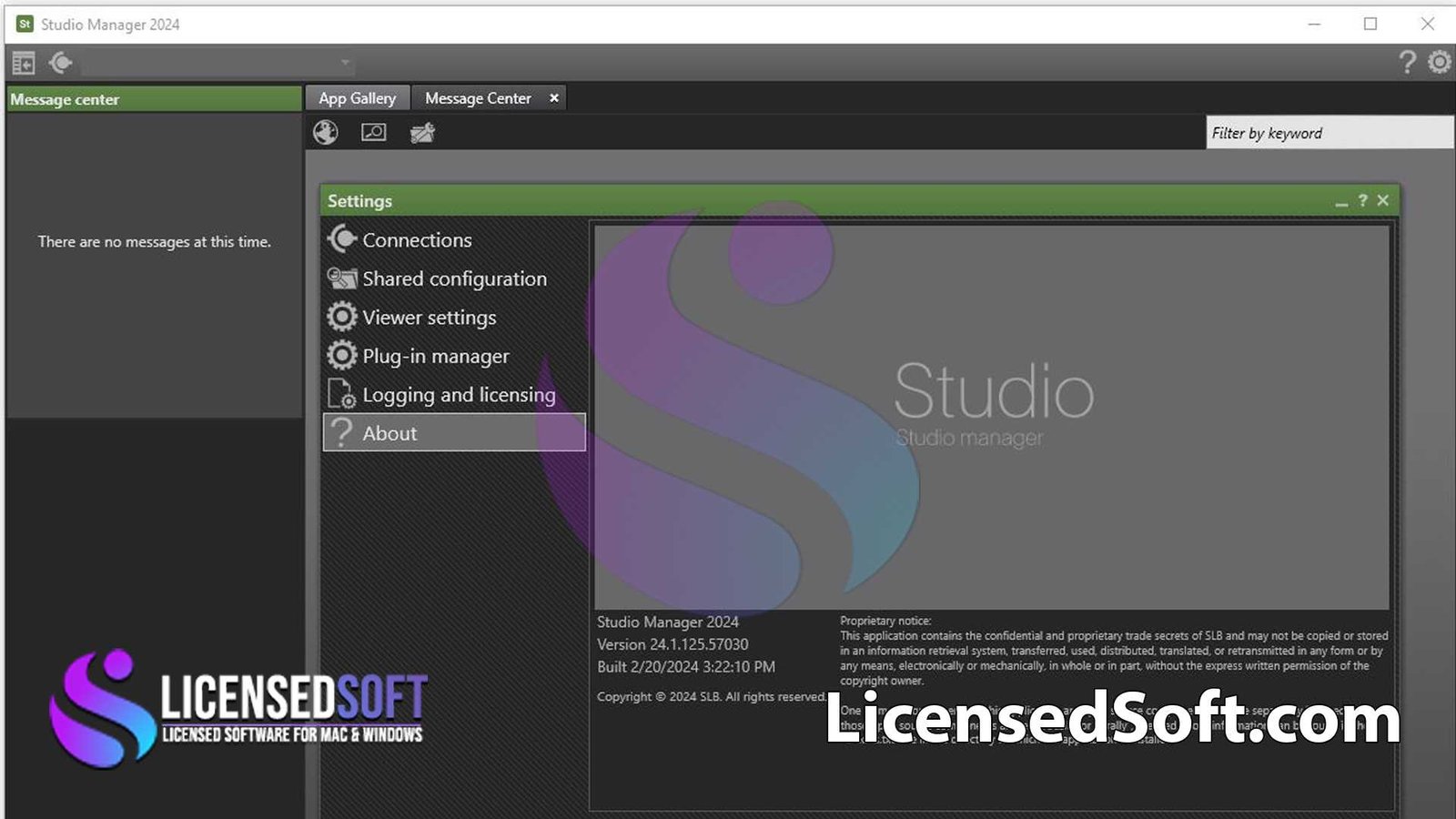The image size is (1456, 819).
Task: Click the Shared configuration icon
Action: pyautogui.click(x=342, y=278)
